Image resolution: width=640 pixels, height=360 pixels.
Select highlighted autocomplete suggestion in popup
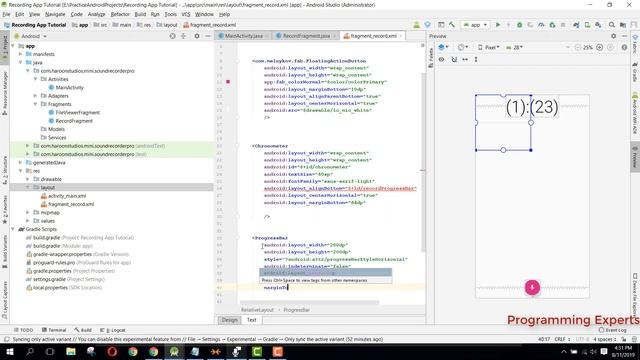click(x=326, y=273)
